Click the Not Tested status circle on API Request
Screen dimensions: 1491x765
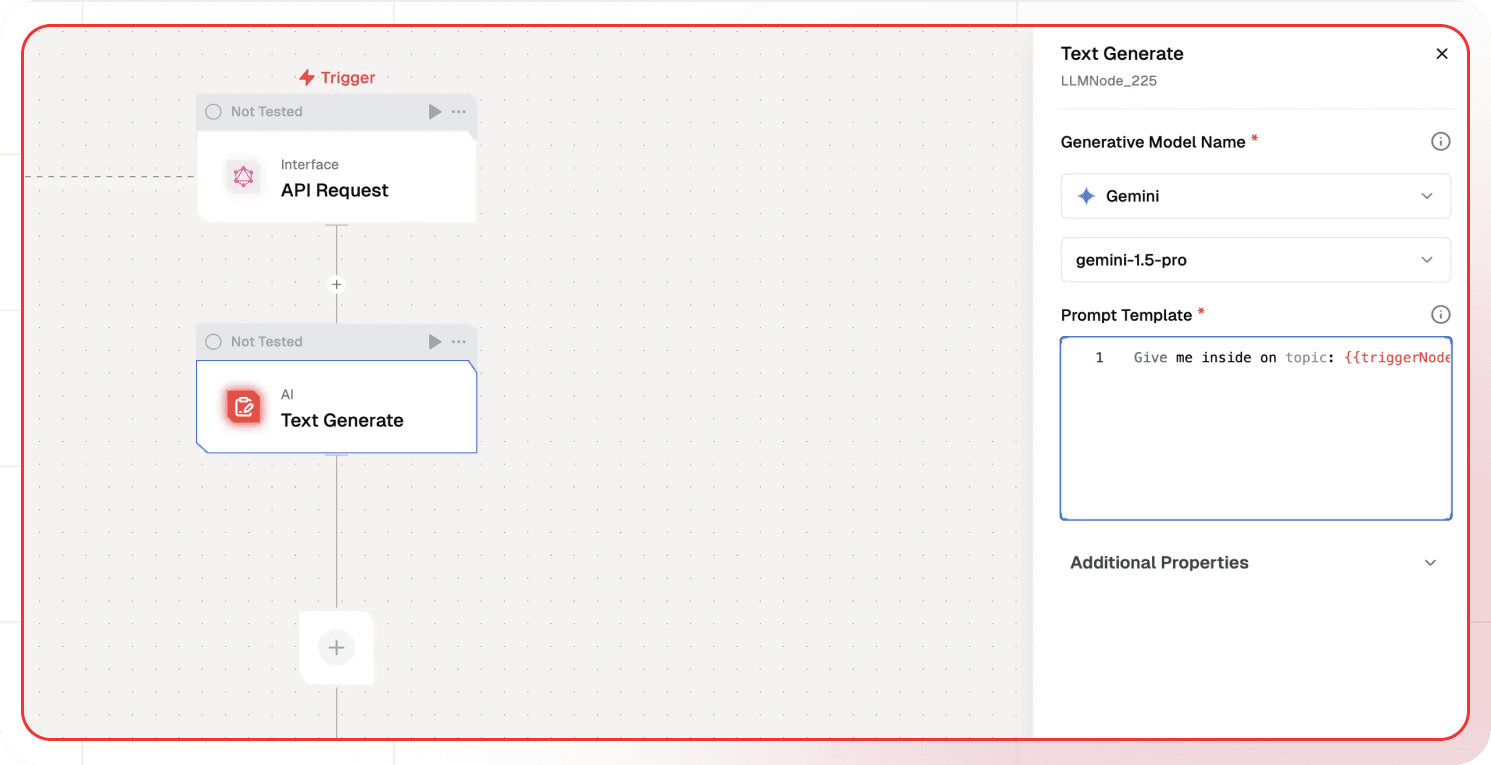[x=213, y=112]
